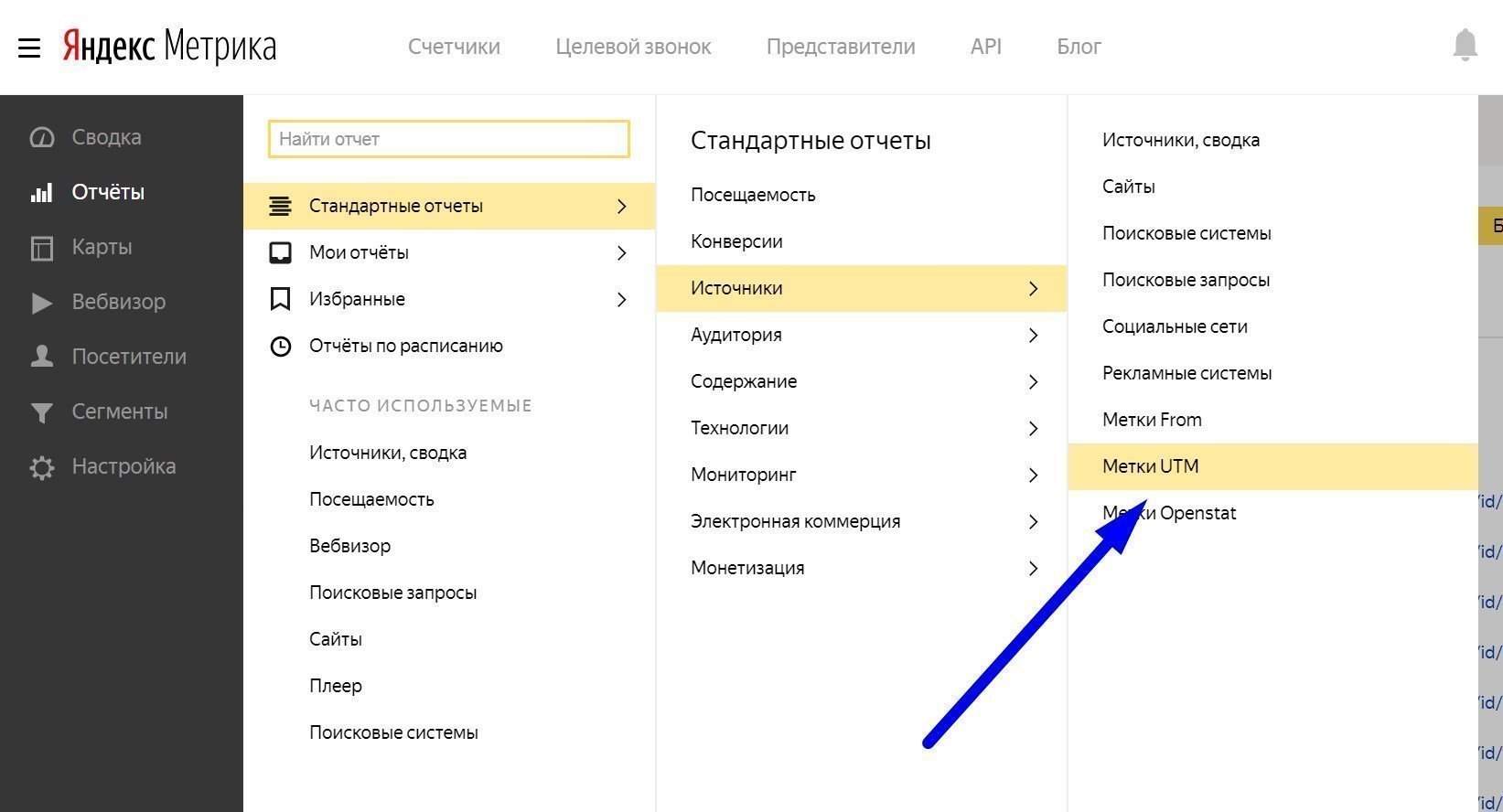1503x812 pixels.
Task: Expand Стандартные отчеты chevron
Action: point(622,207)
